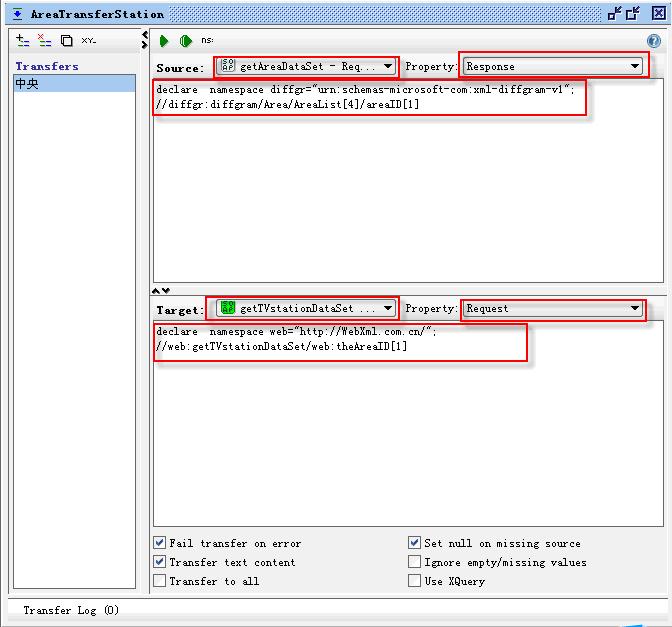Run the selected property transfer
The image size is (672, 627).
(163, 41)
